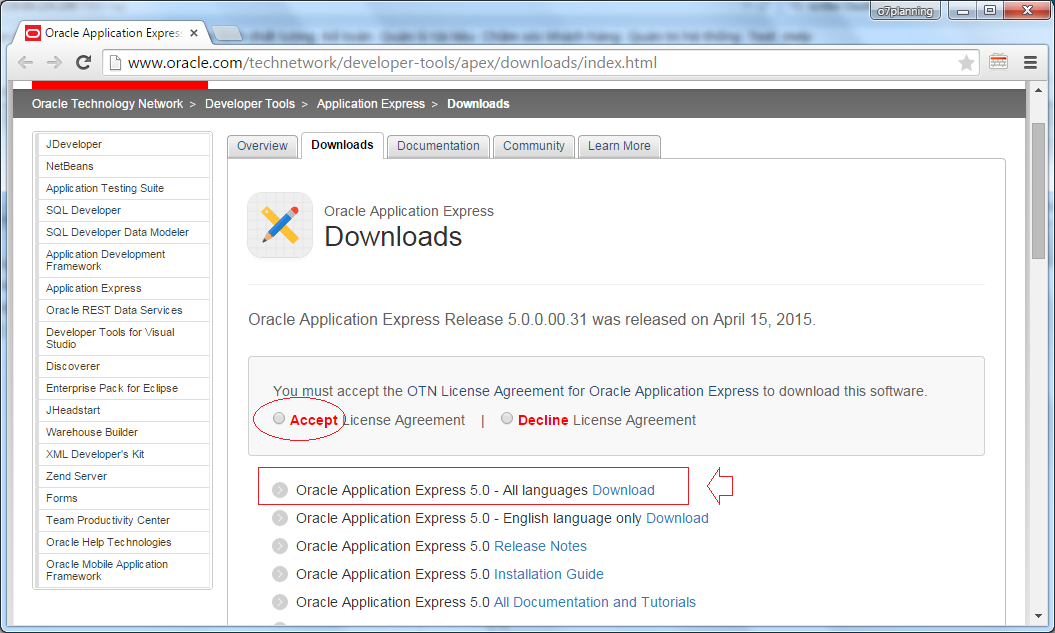The height and width of the screenshot is (633, 1055).
Task: Open the Learn More tab
Action: click(619, 146)
